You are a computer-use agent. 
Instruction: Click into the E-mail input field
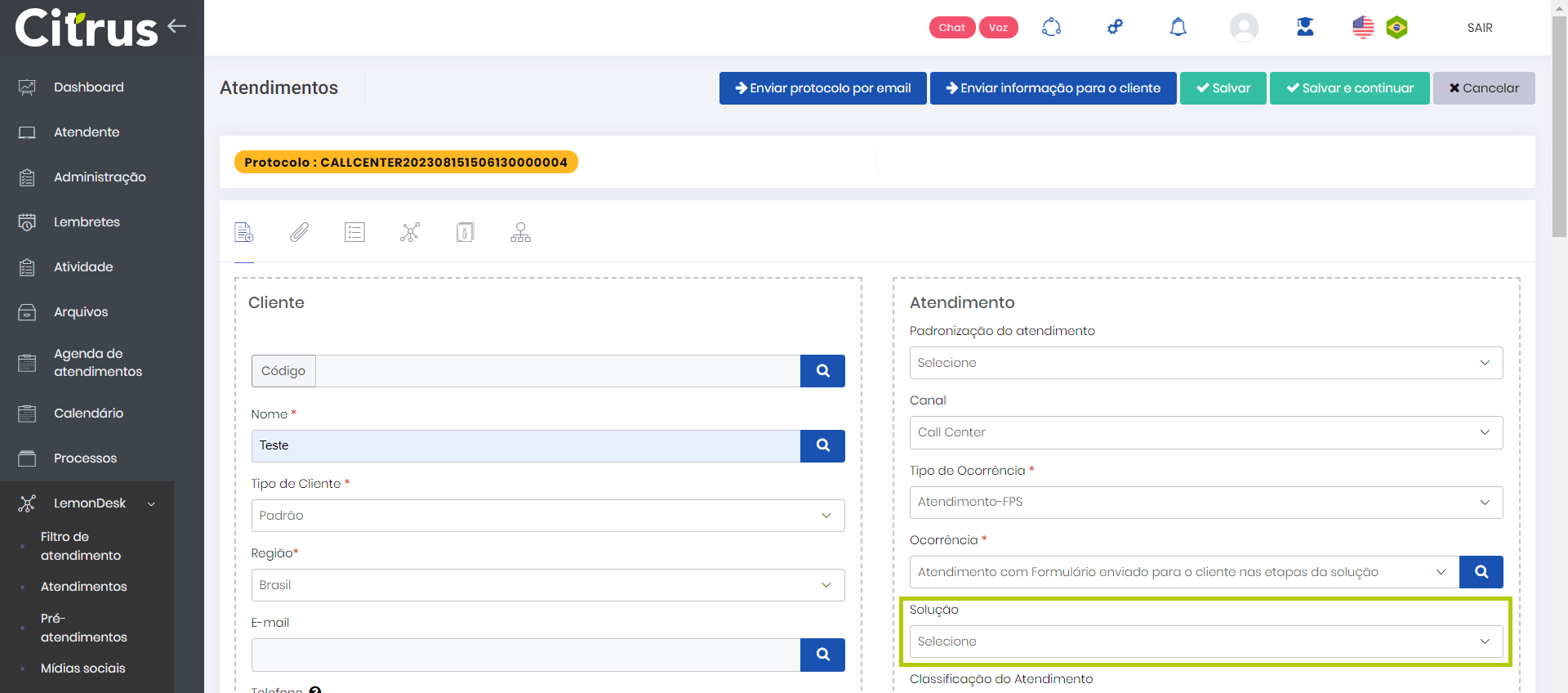pos(525,655)
